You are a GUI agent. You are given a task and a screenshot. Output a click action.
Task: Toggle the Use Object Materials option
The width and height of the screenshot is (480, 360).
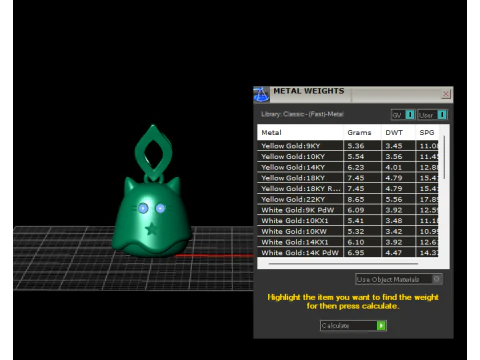[x=399, y=279]
